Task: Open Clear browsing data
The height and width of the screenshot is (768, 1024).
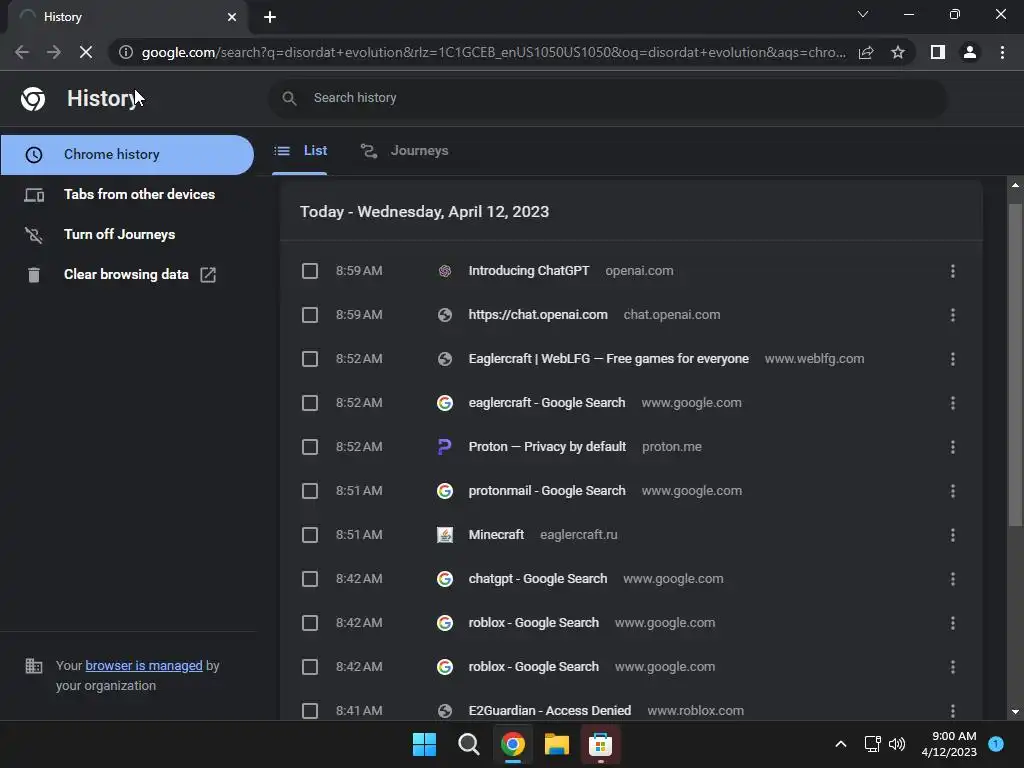Action: (x=127, y=274)
